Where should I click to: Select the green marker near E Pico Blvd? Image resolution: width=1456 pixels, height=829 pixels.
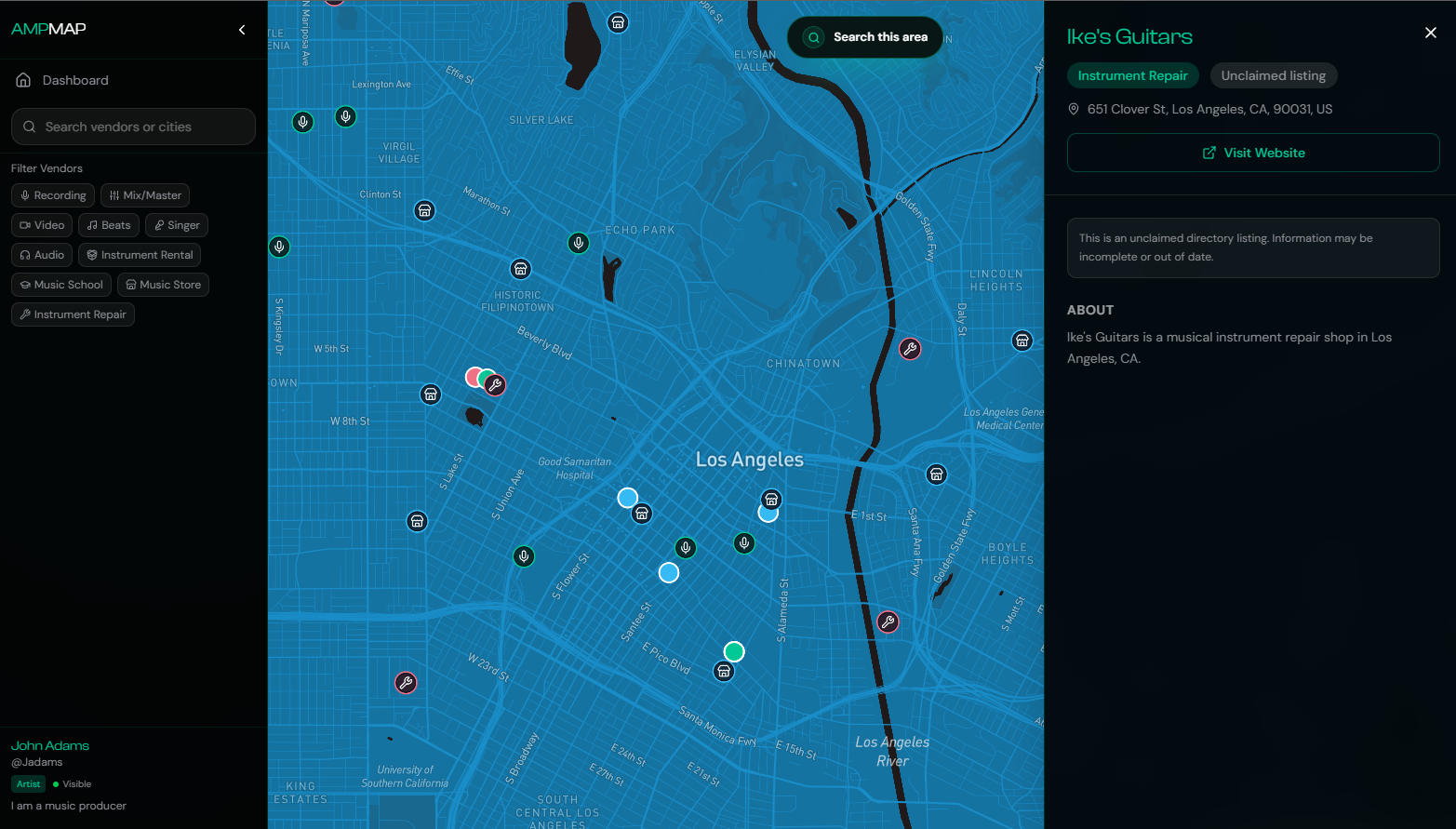pyautogui.click(x=734, y=651)
